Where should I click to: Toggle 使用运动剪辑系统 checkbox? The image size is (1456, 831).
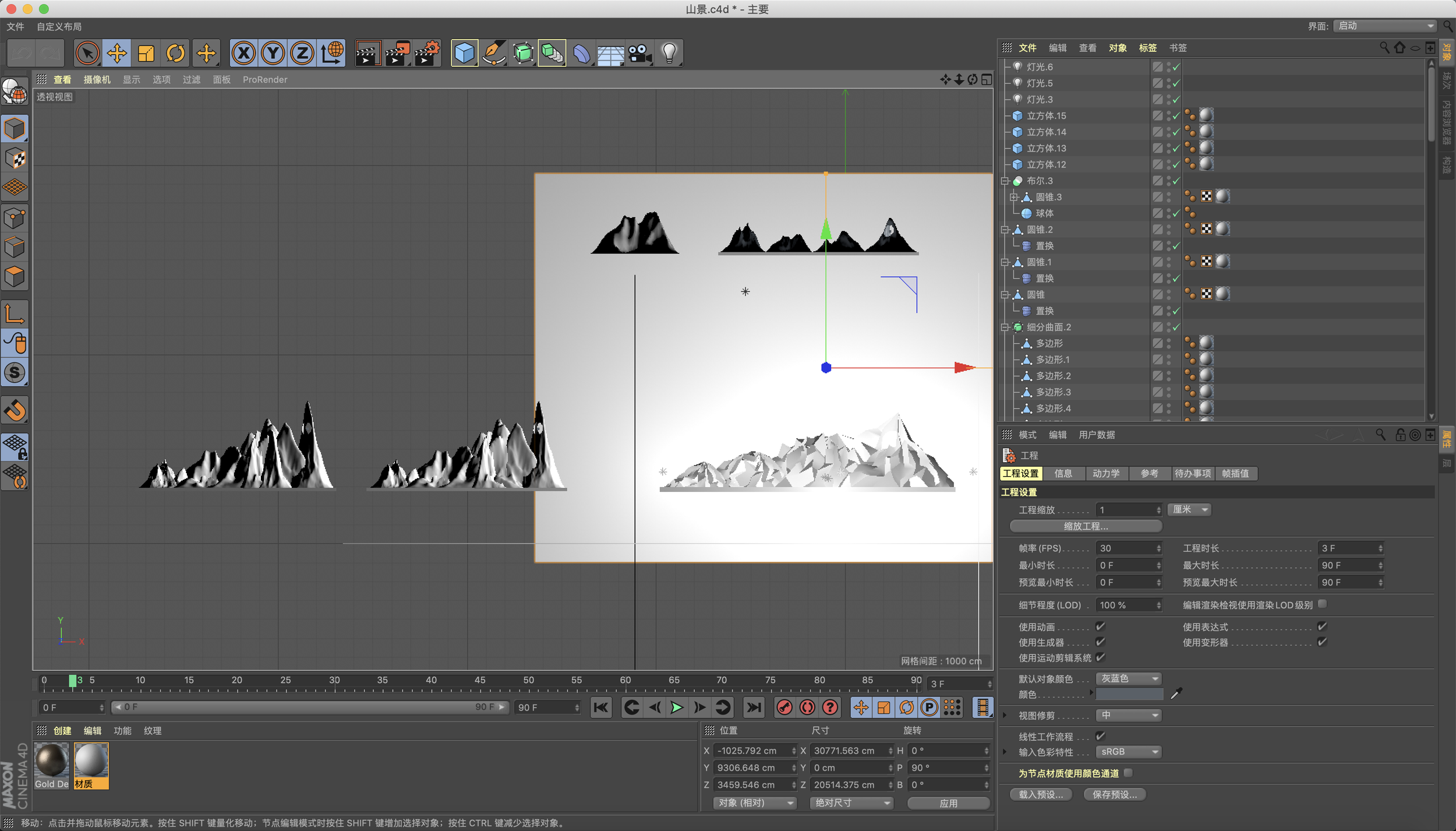point(1100,657)
